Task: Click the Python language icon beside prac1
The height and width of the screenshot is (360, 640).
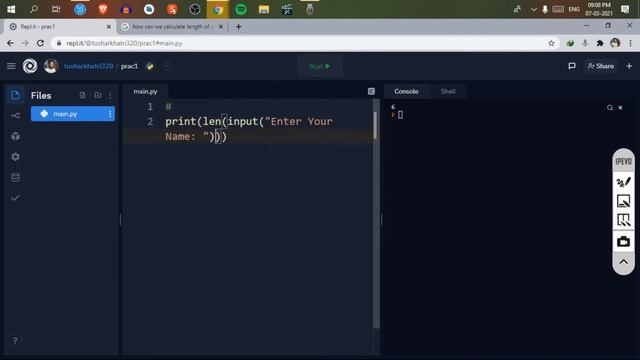Action: (150, 66)
